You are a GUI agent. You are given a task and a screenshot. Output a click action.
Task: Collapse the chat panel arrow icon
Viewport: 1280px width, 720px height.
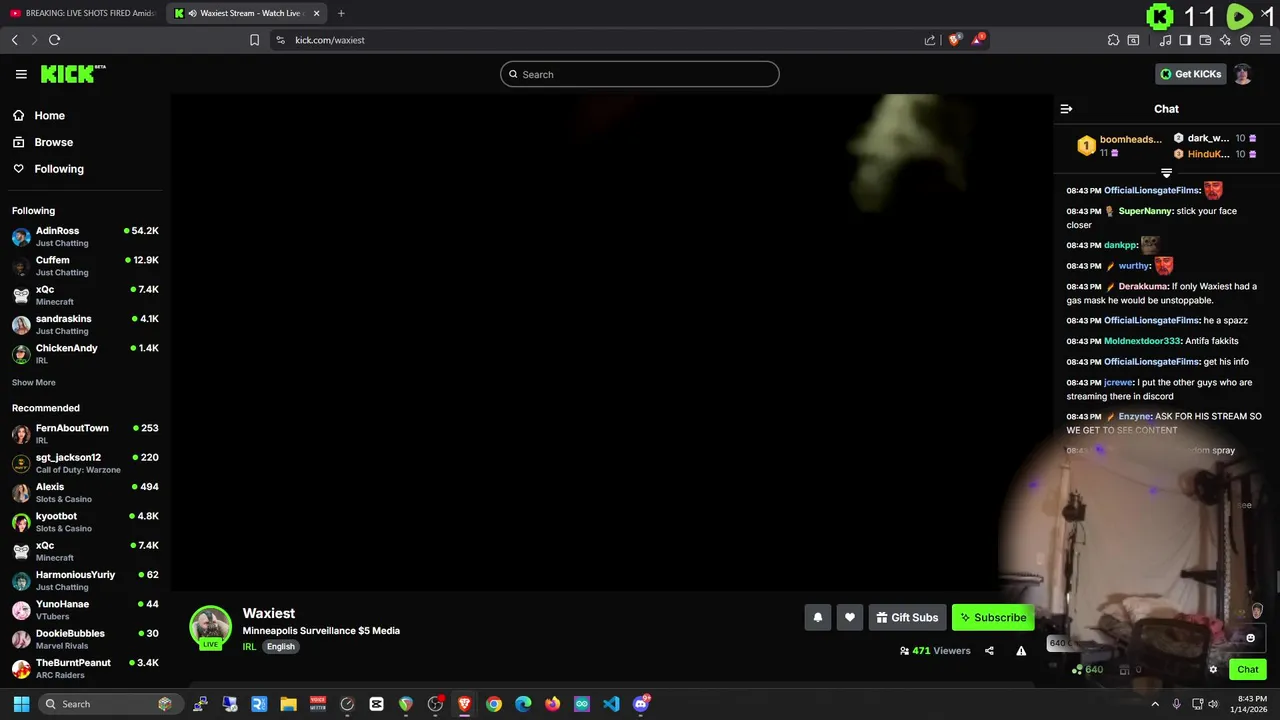tap(1066, 109)
